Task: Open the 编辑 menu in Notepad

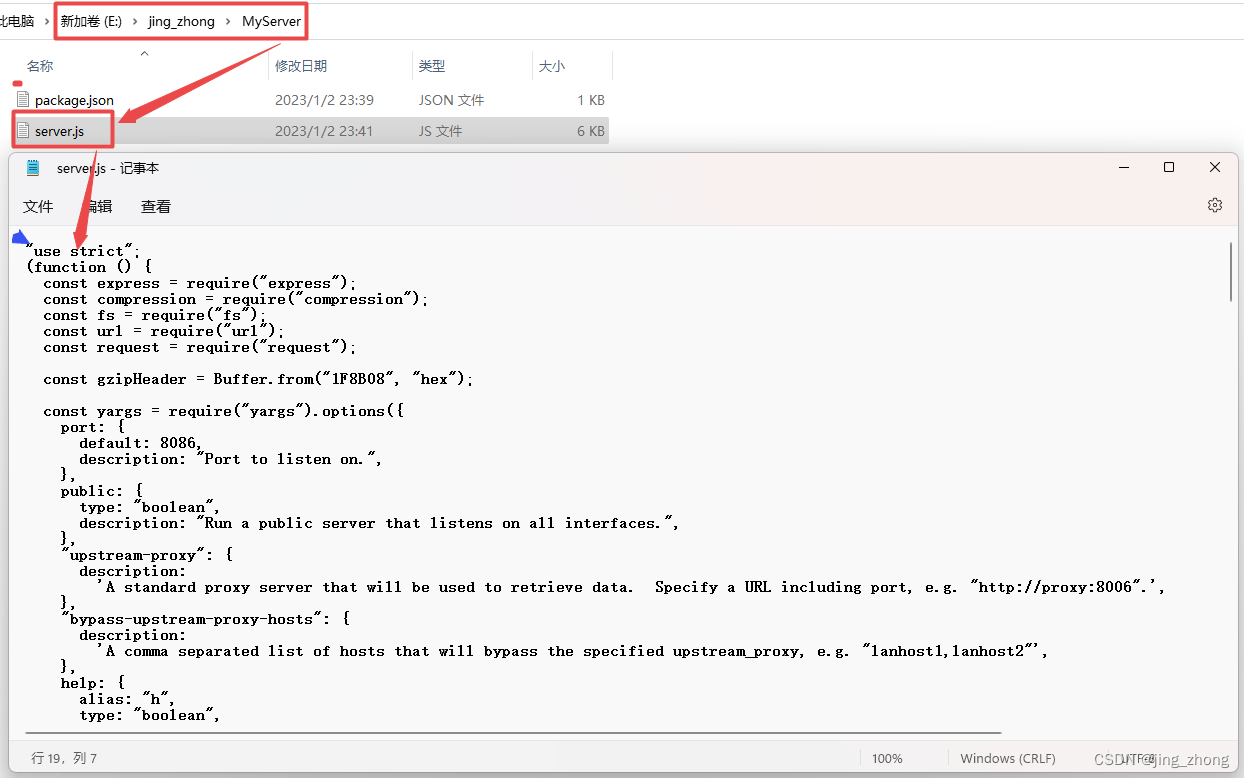Action: [97, 206]
